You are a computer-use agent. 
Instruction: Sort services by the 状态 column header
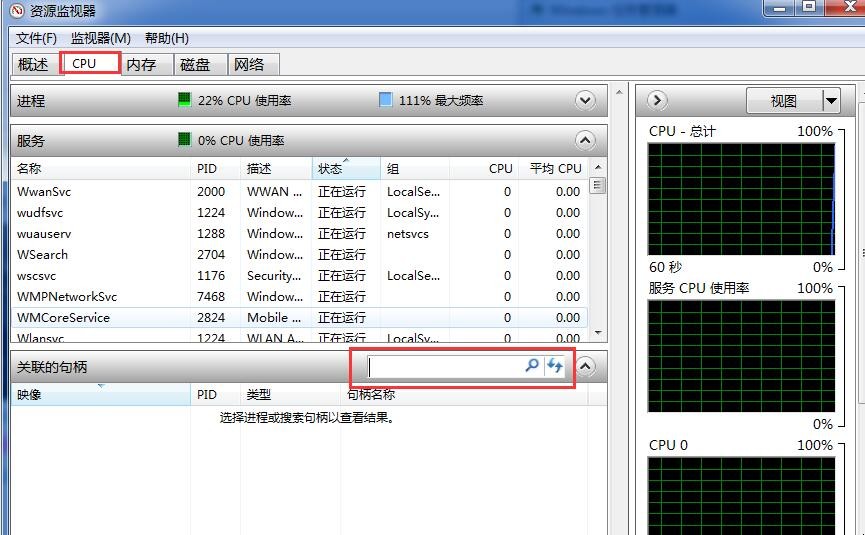pyautogui.click(x=346, y=169)
